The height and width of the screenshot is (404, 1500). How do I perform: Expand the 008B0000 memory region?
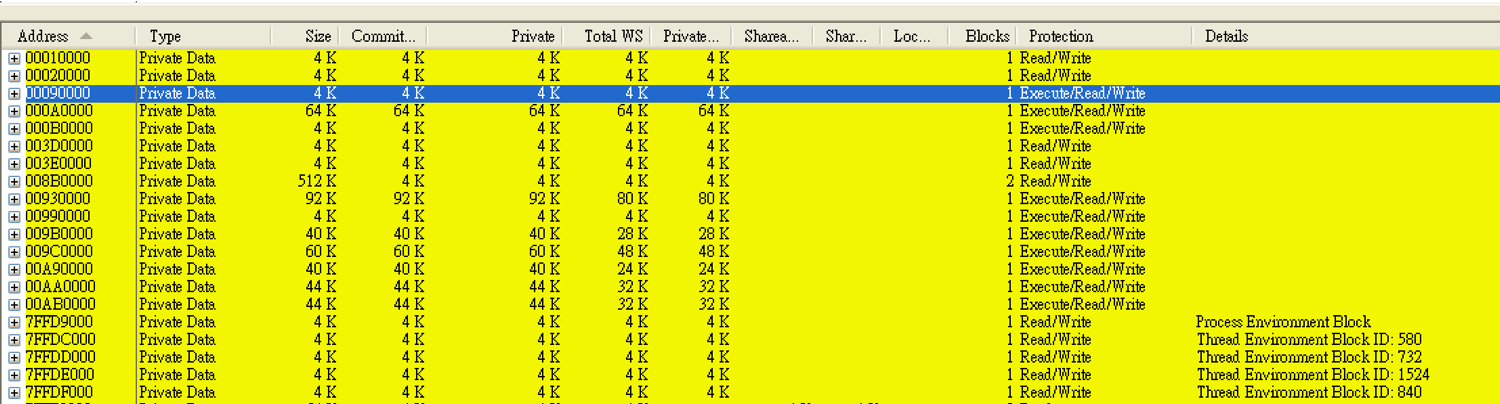pos(14,181)
